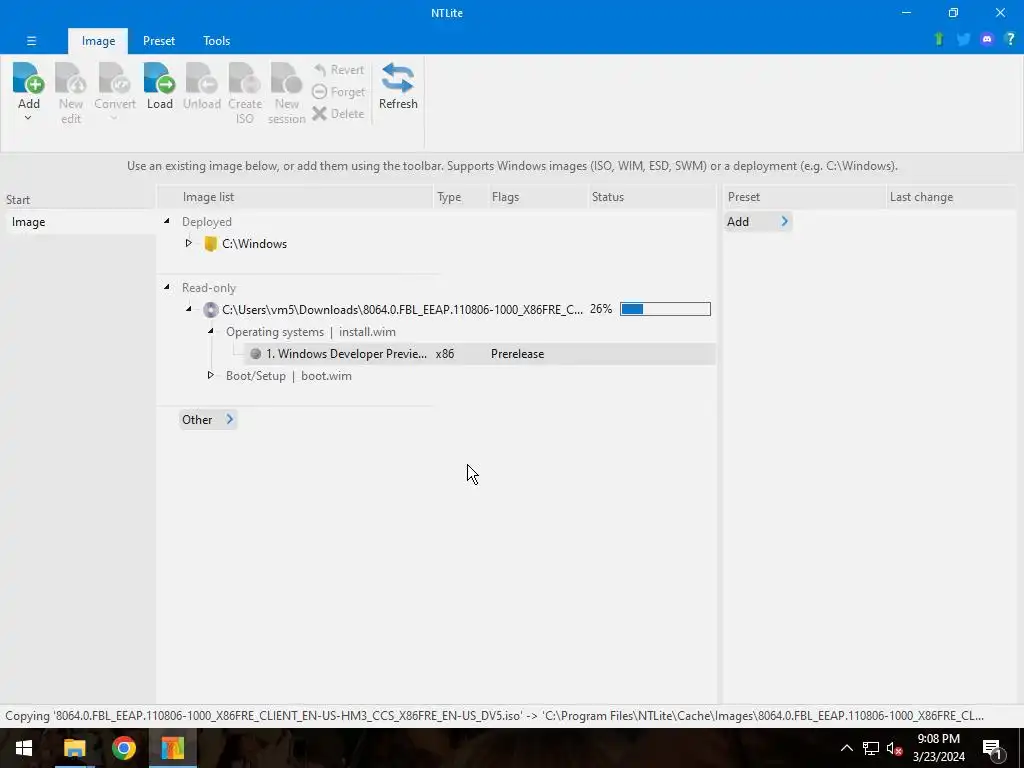
Task: Click the Flags column header
Action: (537, 197)
